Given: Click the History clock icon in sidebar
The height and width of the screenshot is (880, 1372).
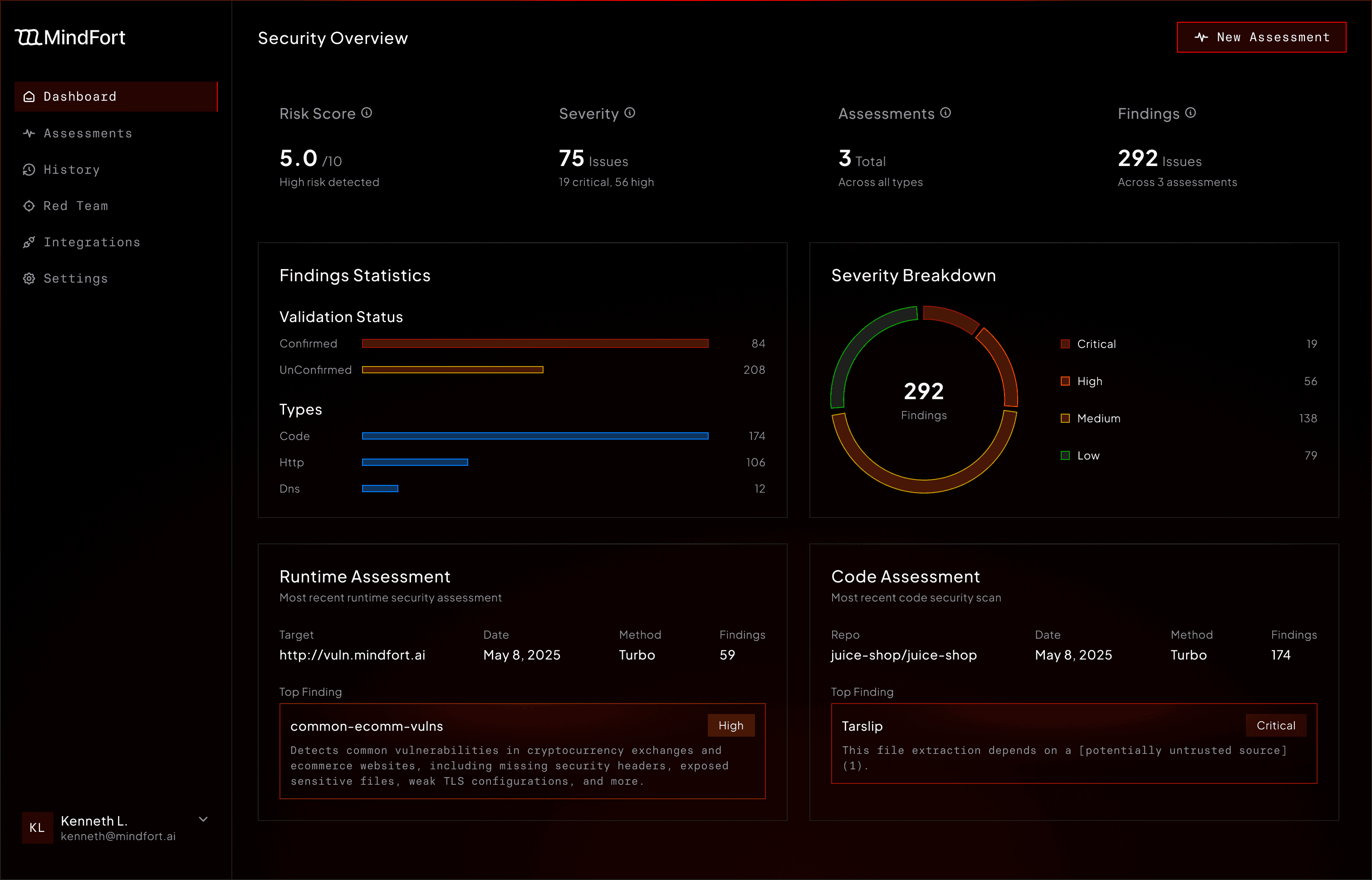Looking at the screenshot, I should pyautogui.click(x=29, y=170).
